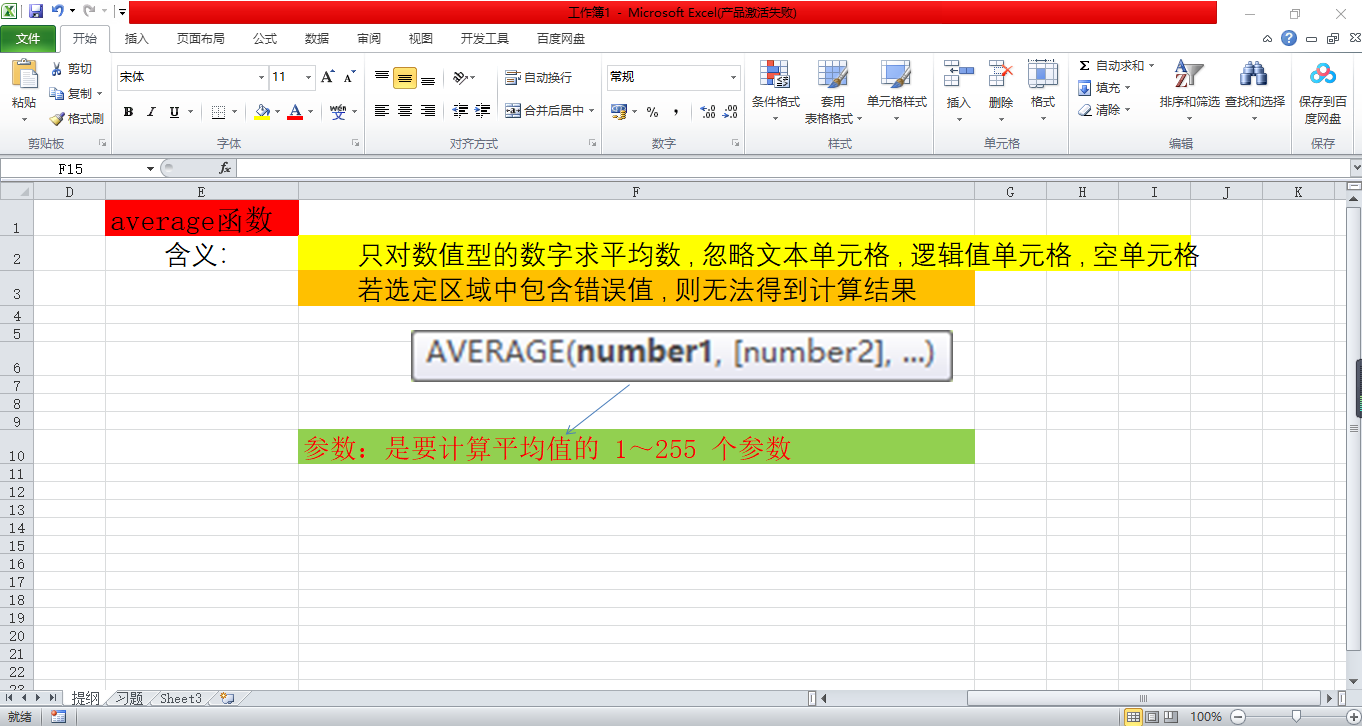Expand the font color dropdown arrow
This screenshot has width=1362, height=726.
click(x=310, y=112)
